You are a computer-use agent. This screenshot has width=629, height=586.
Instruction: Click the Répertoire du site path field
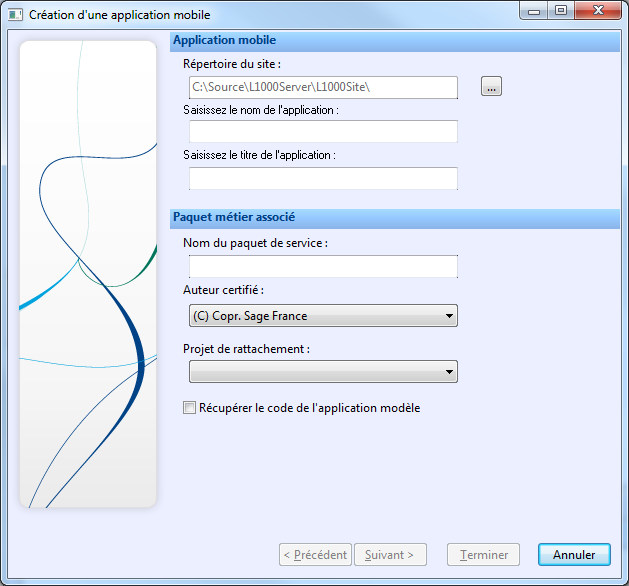point(323,87)
